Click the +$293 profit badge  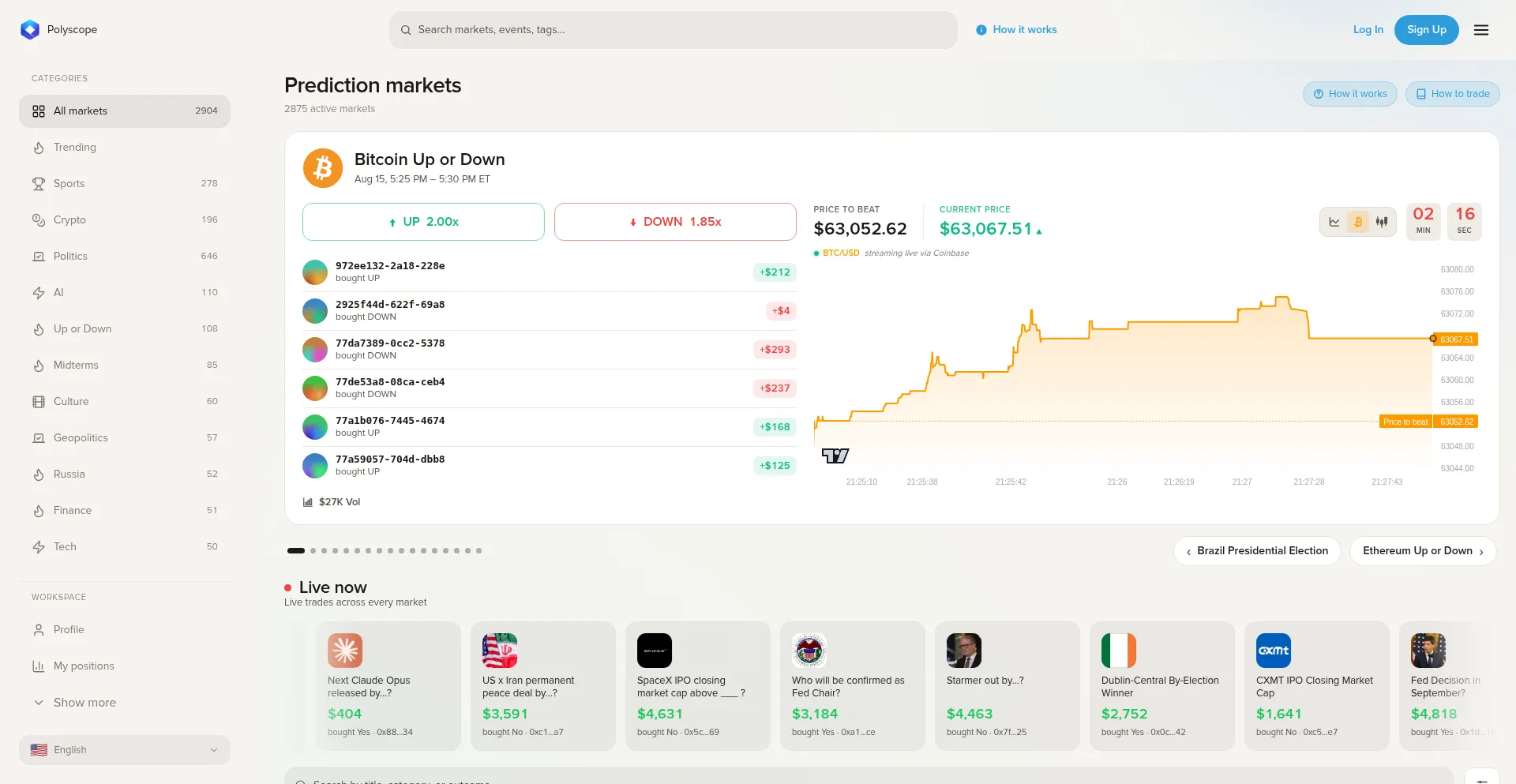775,350
